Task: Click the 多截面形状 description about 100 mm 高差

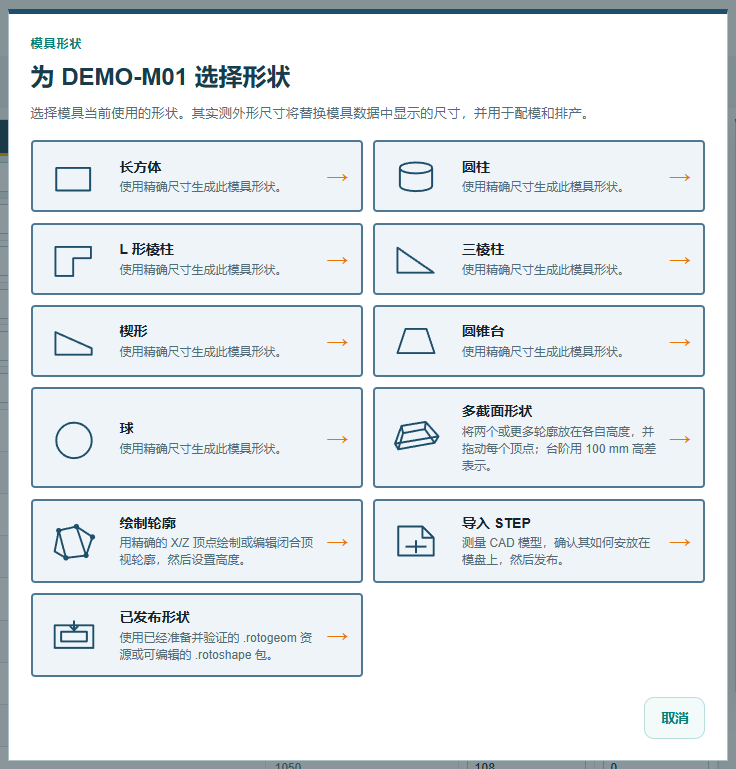Action: [x=558, y=448]
